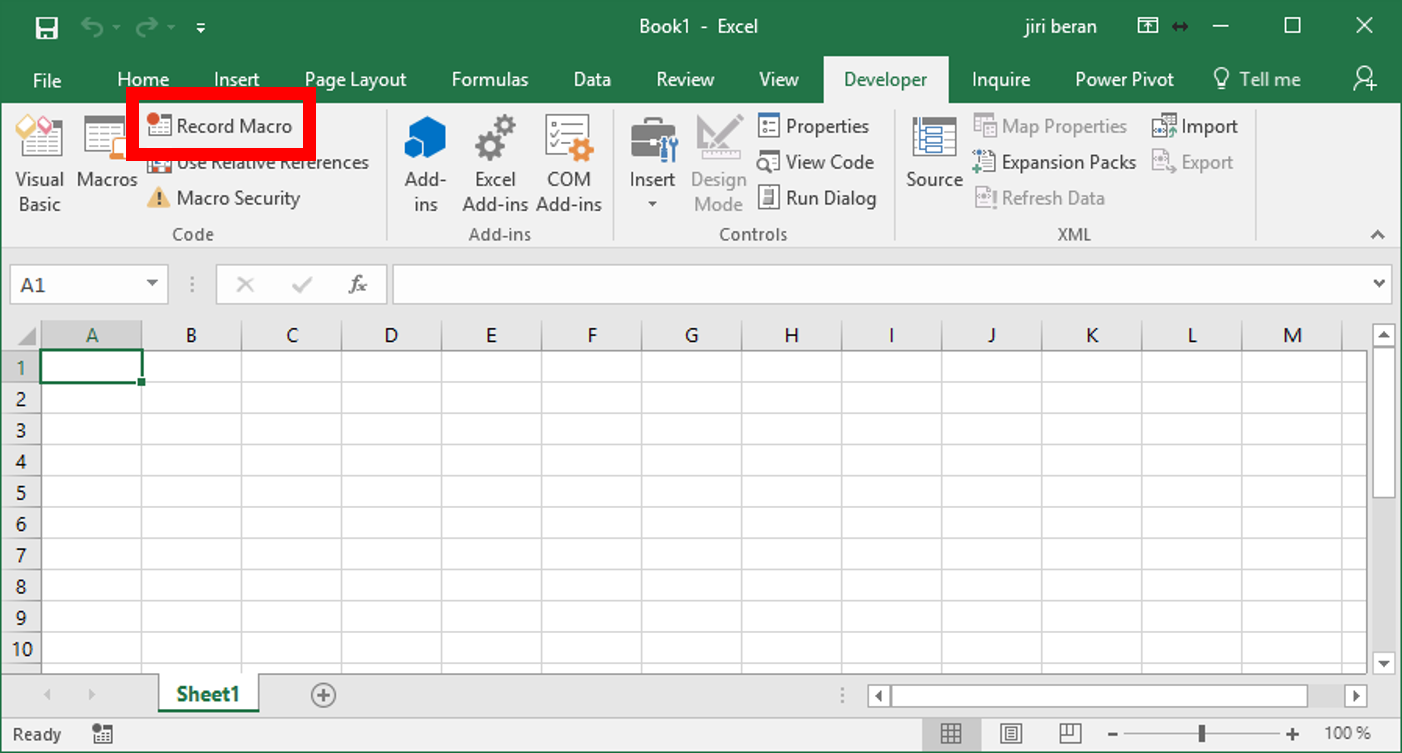This screenshot has width=1402, height=753.
Task: Switch to the Power Pivot tab
Action: point(1124,80)
